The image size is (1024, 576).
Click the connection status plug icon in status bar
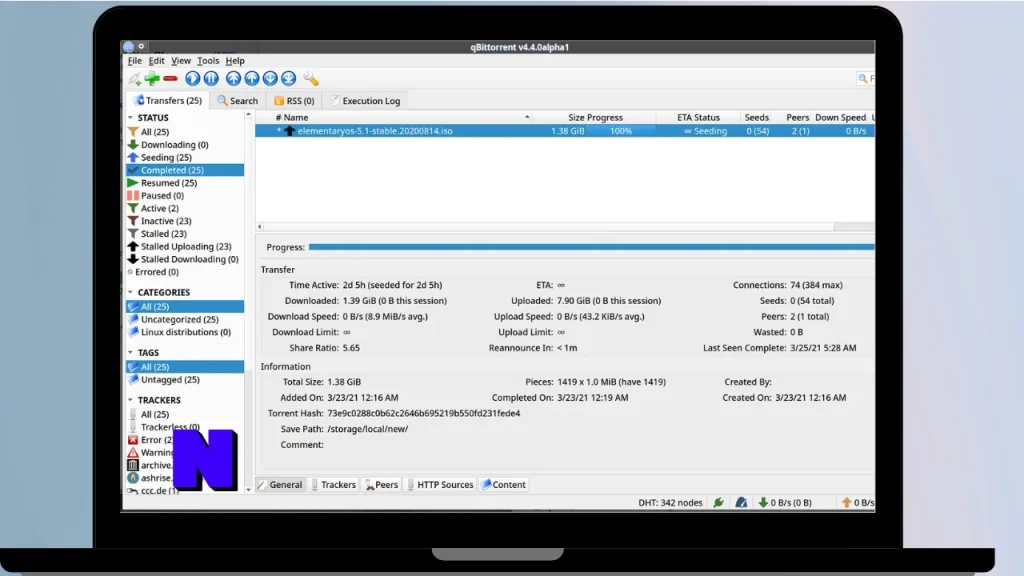(718, 502)
